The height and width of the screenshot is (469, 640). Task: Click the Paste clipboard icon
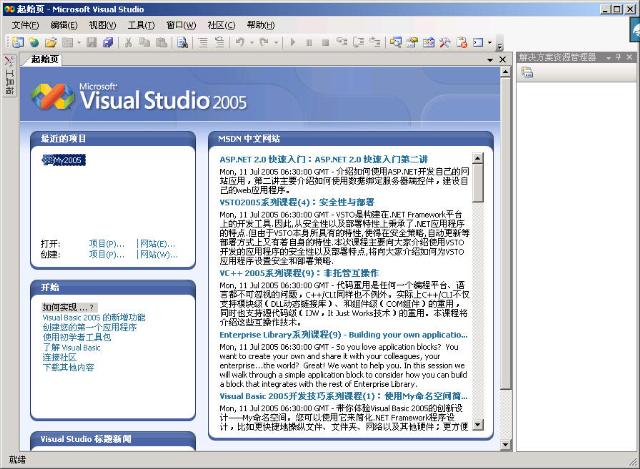coord(162,42)
